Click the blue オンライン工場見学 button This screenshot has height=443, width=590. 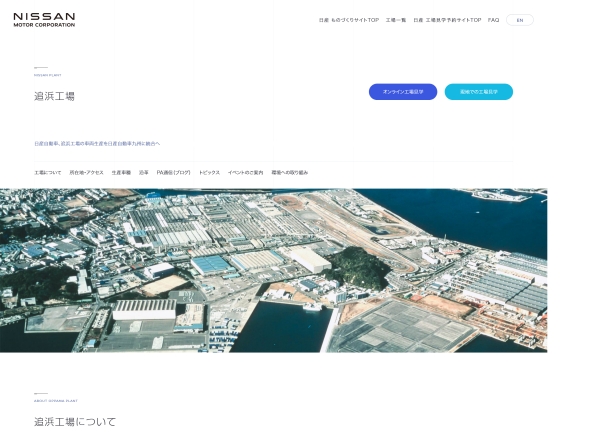coord(403,92)
